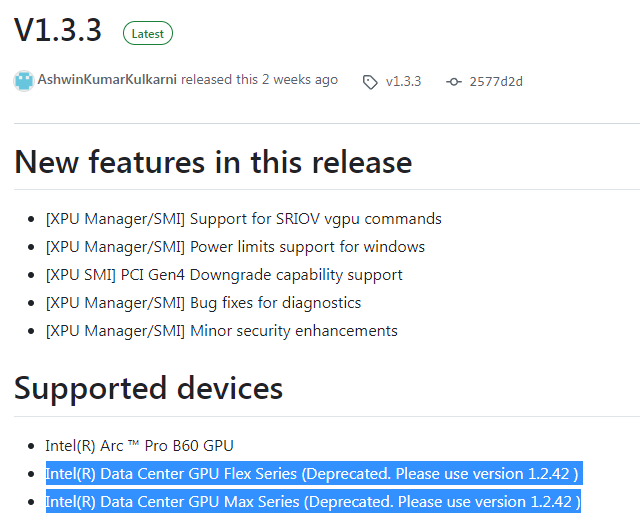Click the AshwinKumarKulkarni avatar icon
The image size is (640, 520).
24,80
